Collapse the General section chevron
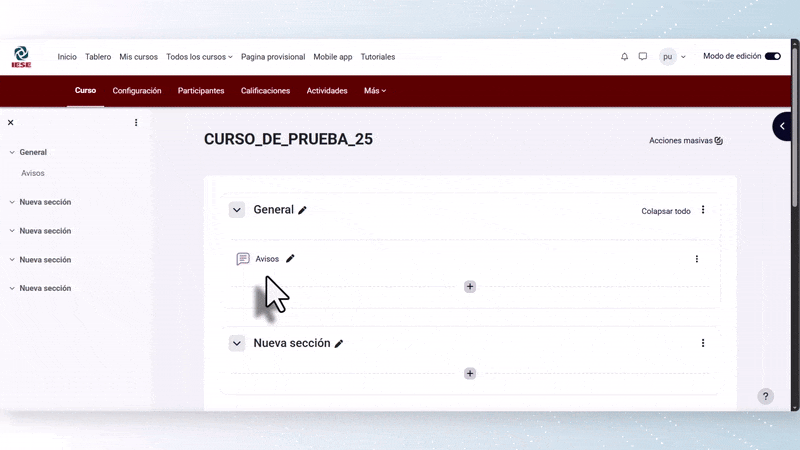This screenshot has height=450, width=800. 237,210
